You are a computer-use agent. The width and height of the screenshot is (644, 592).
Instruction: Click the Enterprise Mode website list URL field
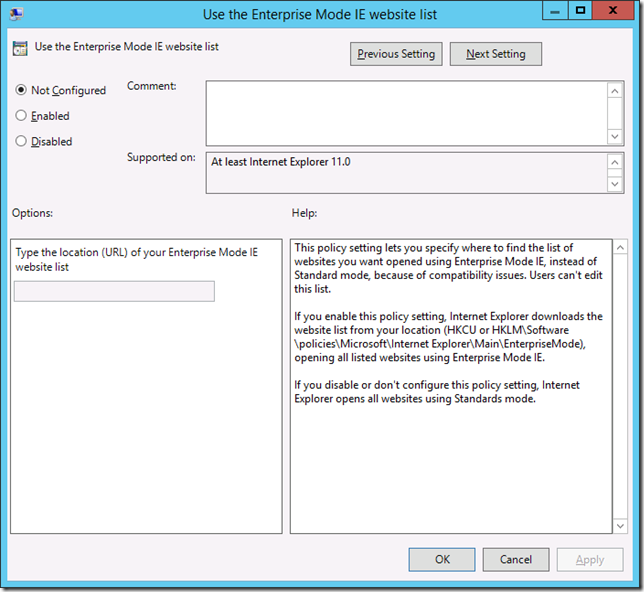pyautogui.click(x=114, y=291)
